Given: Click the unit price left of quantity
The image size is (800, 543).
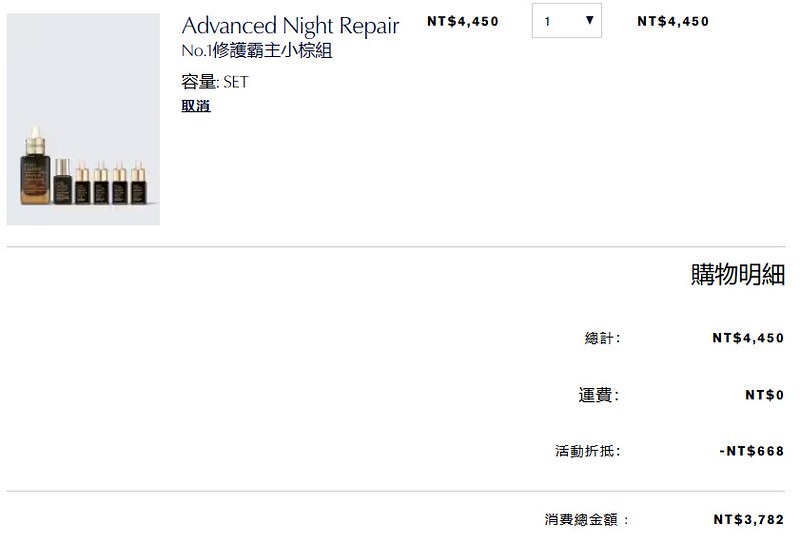Looking at the screenshot, I should [x=462, y=21].
